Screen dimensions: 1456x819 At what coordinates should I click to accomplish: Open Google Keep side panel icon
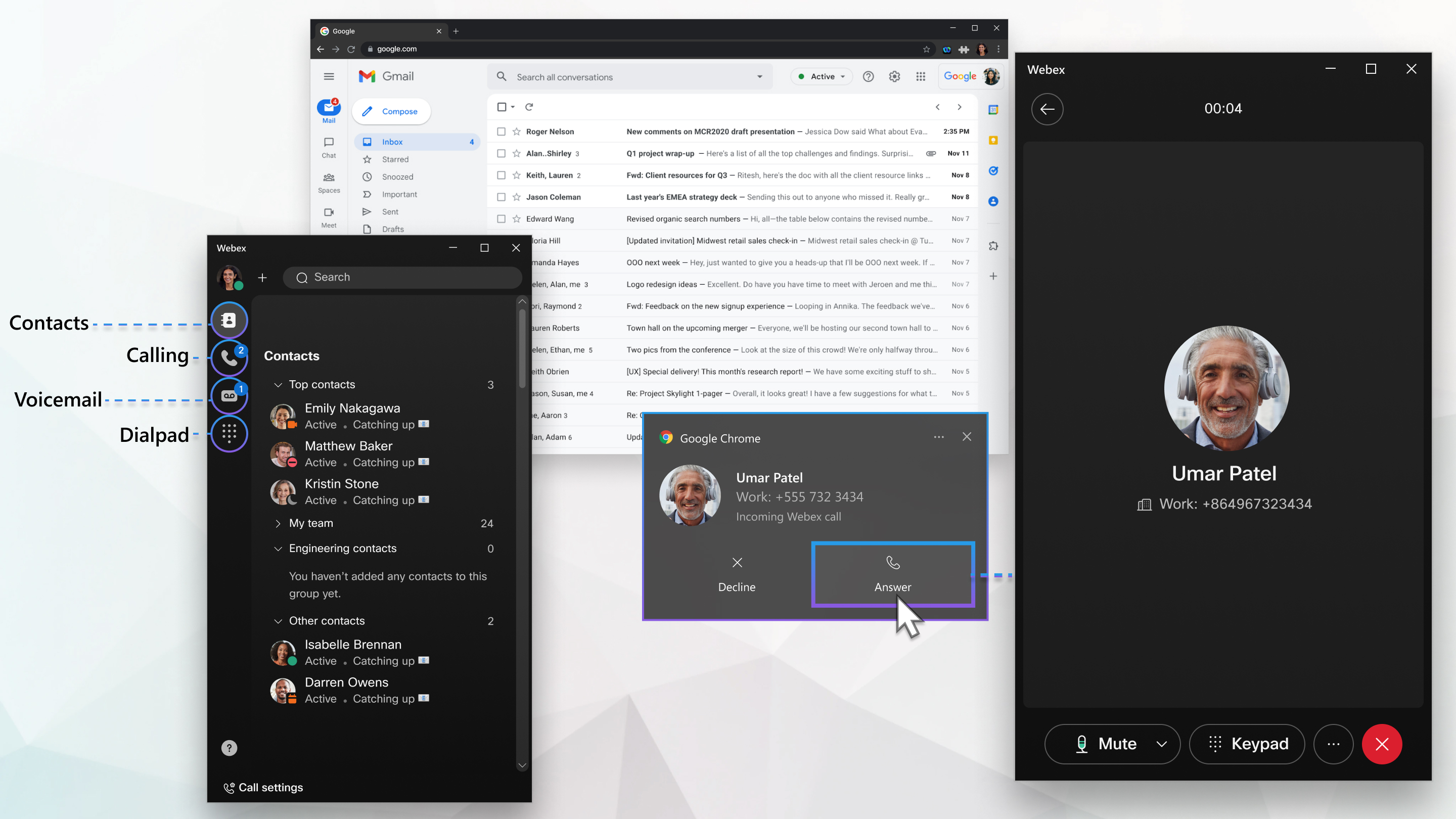coord(993,140)
